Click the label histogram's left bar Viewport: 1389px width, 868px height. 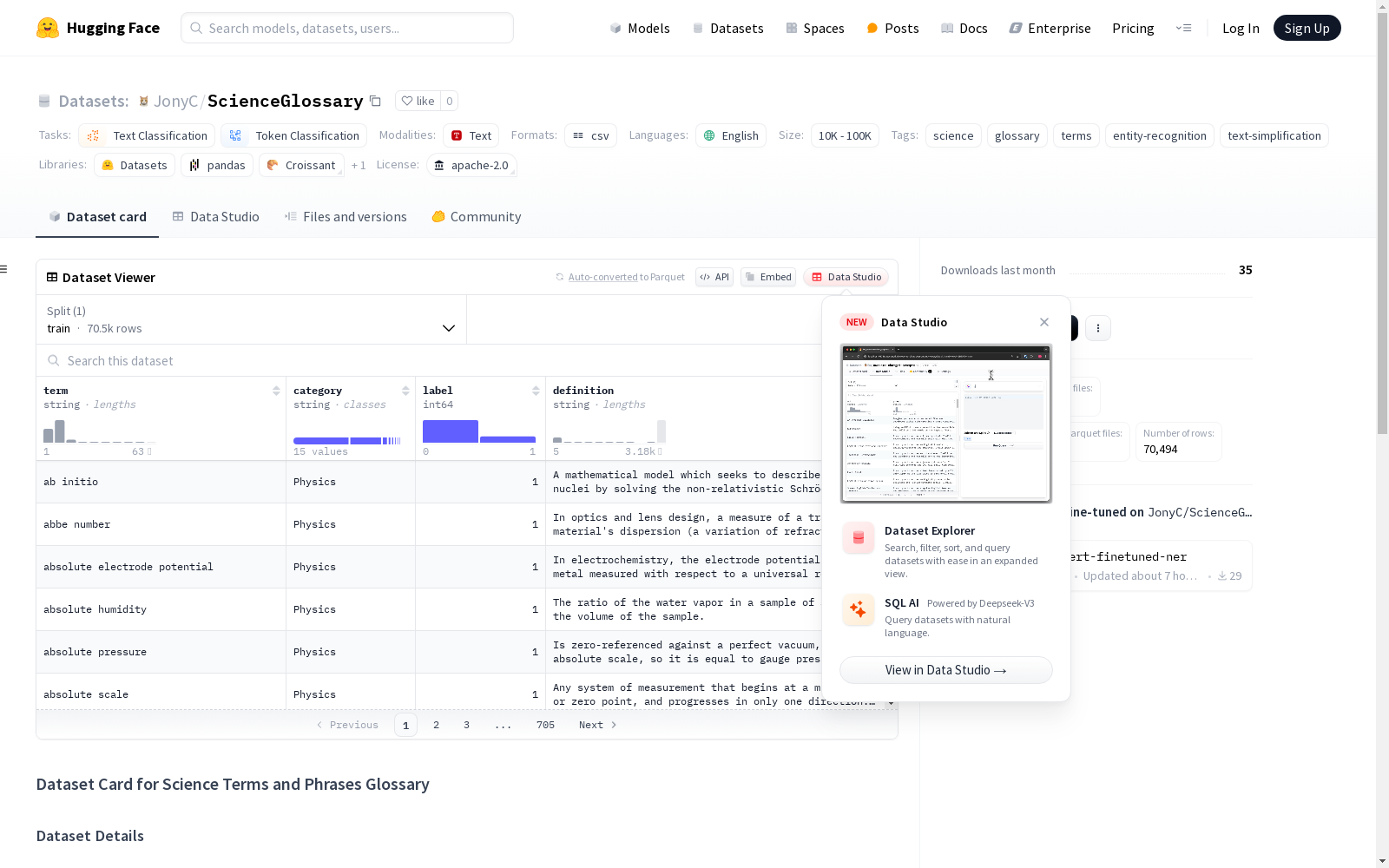(451, 431)
